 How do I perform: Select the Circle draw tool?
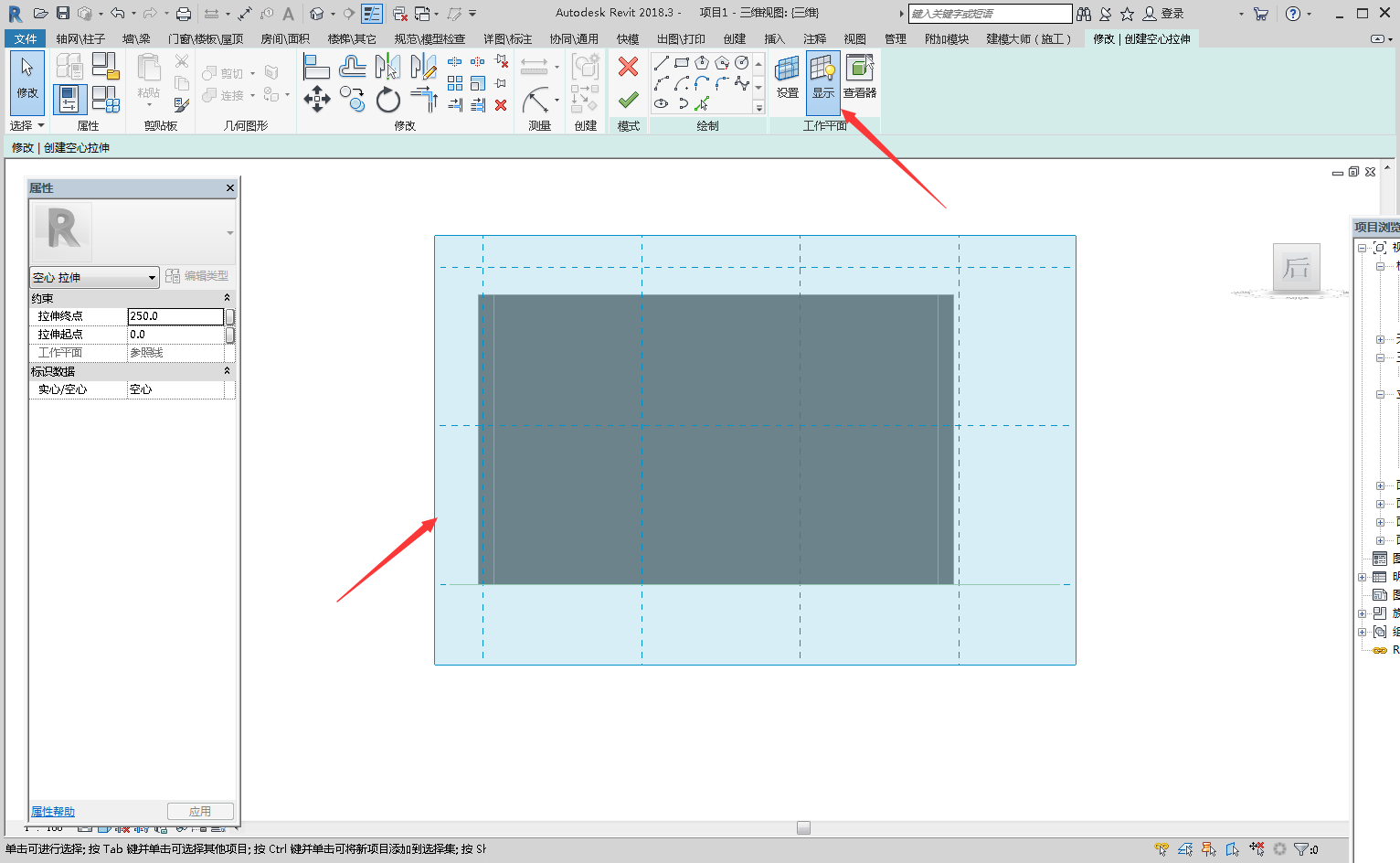[742, 63]
